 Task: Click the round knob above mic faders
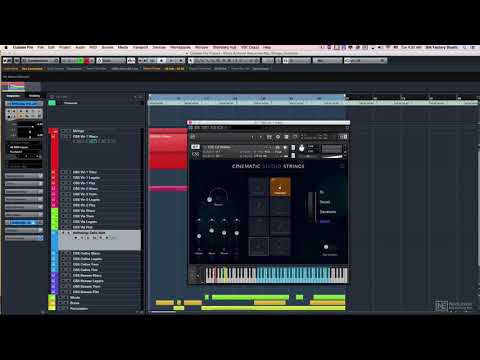(209, 199)
